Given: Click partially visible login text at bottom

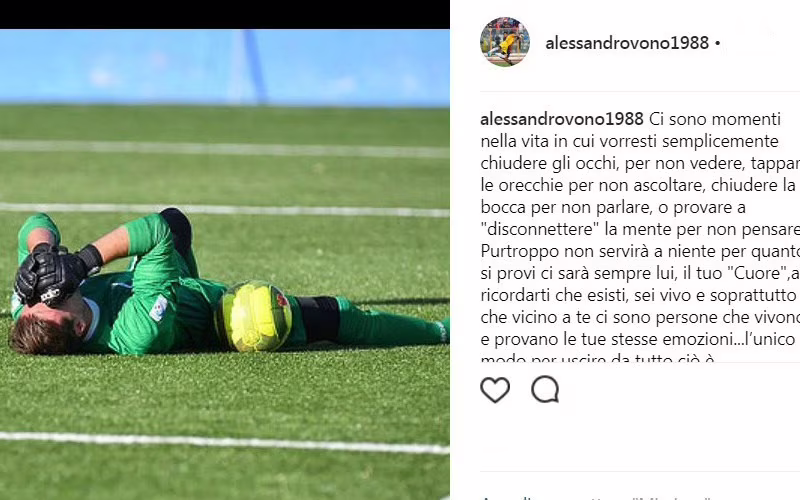Looking at the screenshot, I should point(596,497).
